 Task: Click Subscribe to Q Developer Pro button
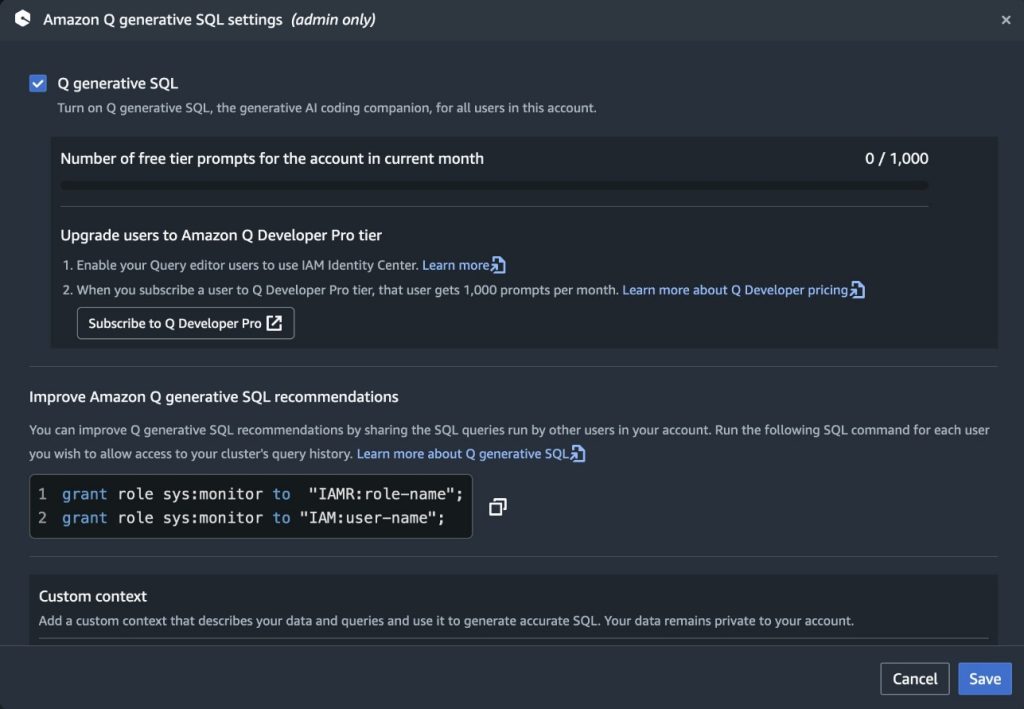[185, 323]
